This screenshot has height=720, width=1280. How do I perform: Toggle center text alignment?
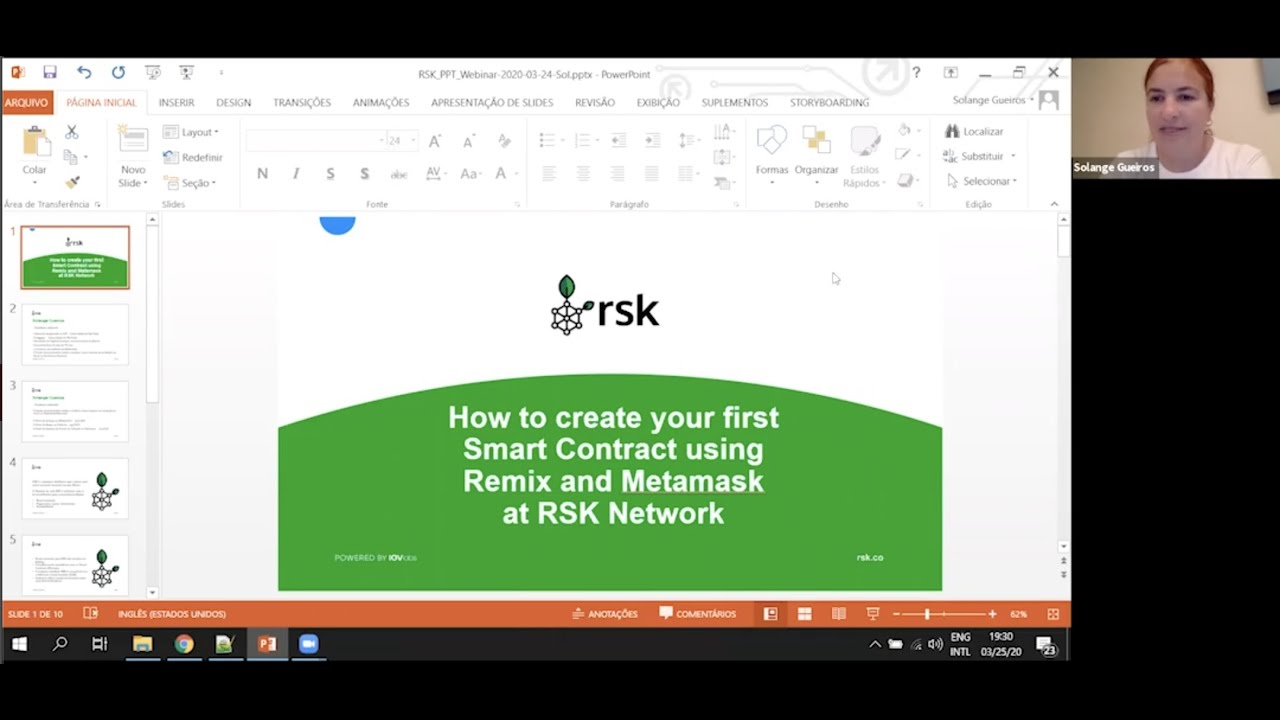tap(583, 173)
